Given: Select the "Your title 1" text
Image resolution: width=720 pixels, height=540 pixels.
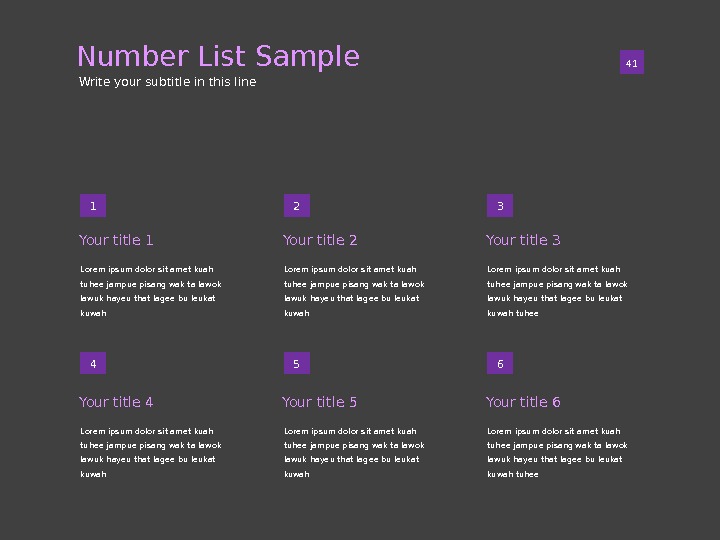Looking at the screenshot, I should click(x=116, y=240).
